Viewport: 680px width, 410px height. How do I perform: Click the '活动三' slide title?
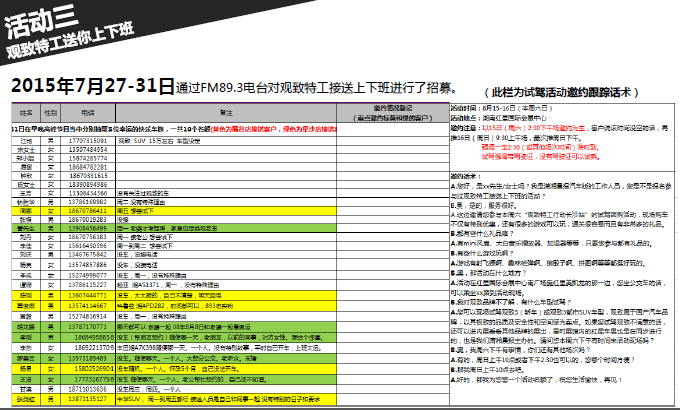[x=41, y=21]
